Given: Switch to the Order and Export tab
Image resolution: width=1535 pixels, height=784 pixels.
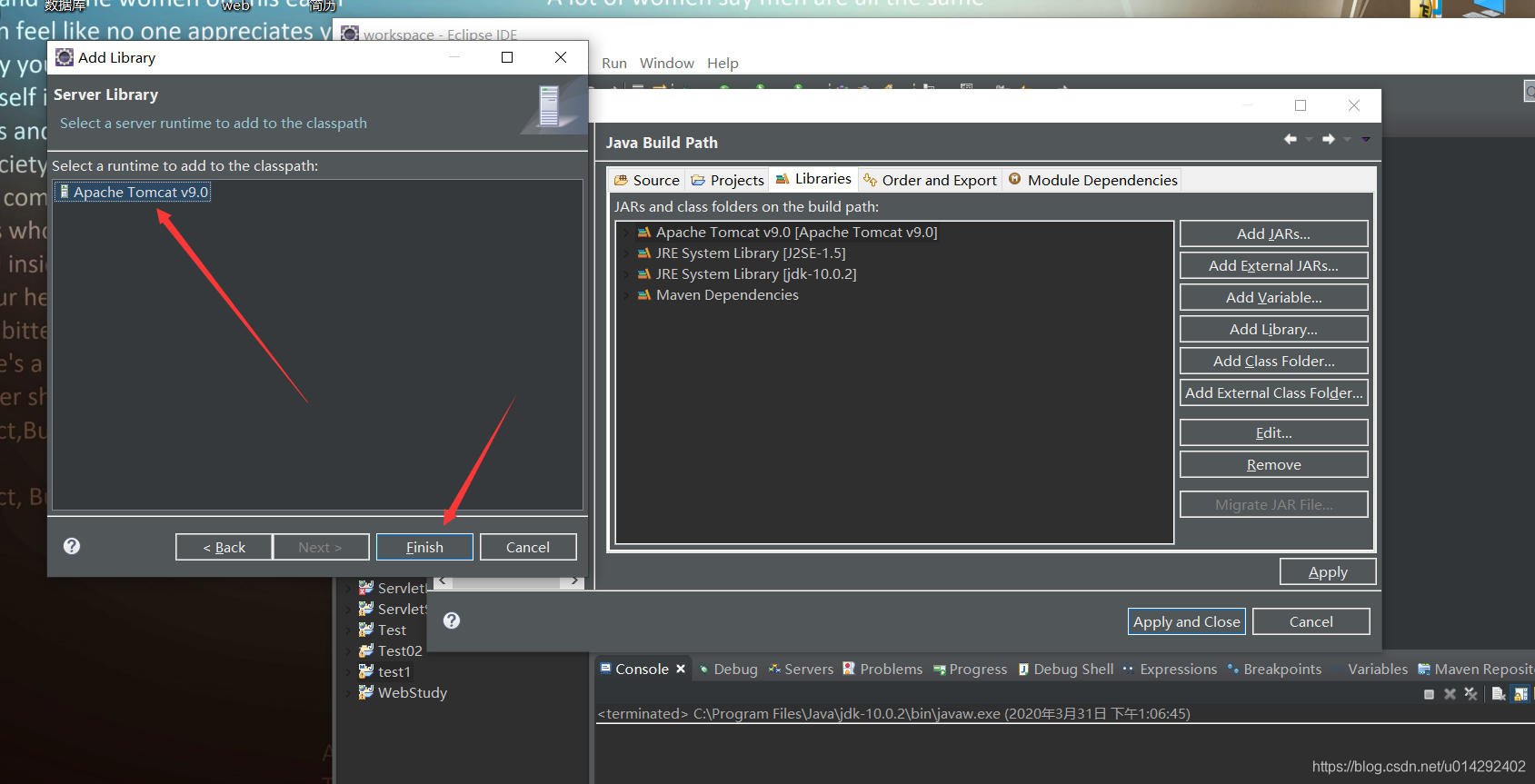Looking at the screenshot, I should click(x=930, y=180).
